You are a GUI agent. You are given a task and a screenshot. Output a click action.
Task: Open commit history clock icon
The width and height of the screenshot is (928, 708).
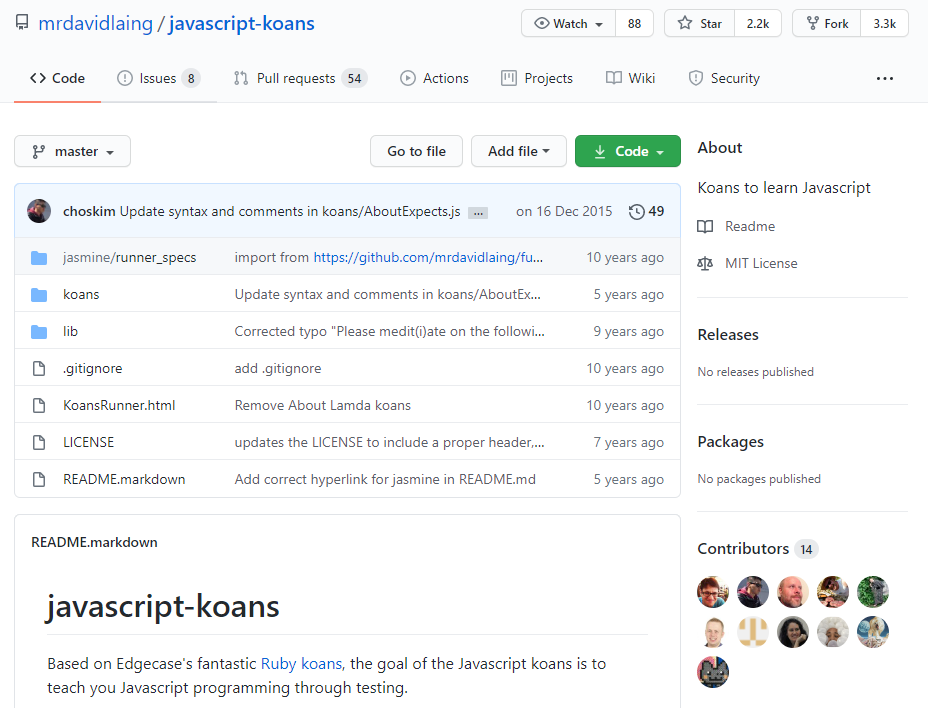tap(636, 211)
